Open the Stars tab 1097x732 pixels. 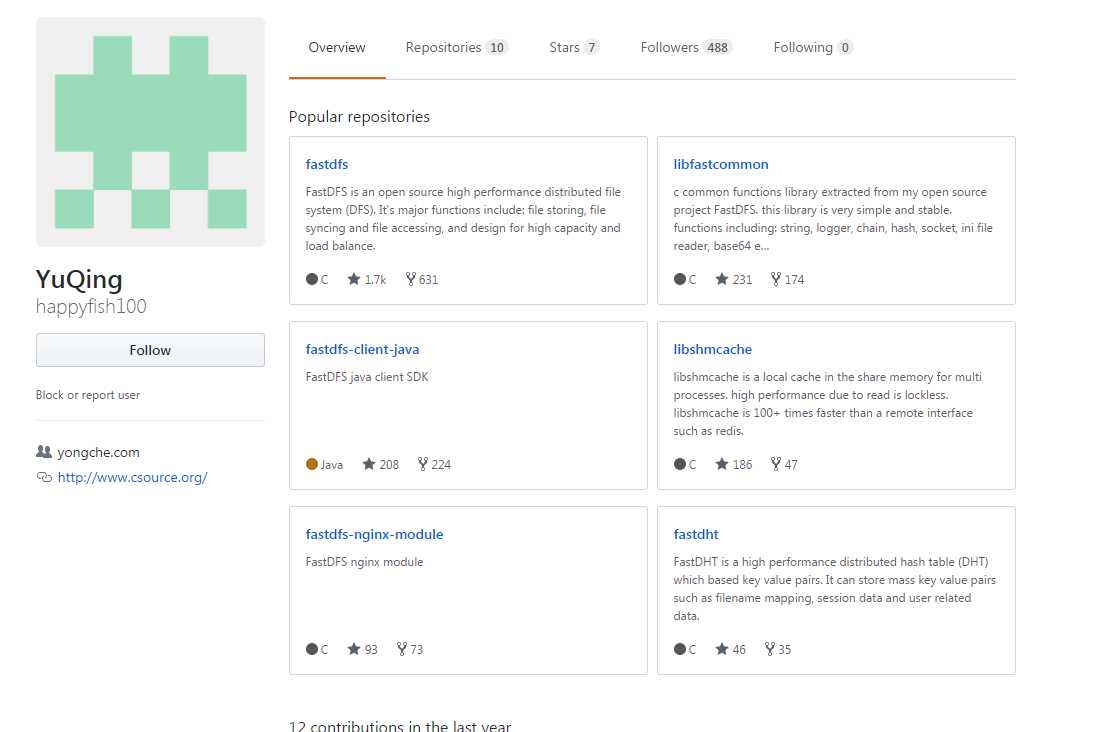tap(574, 48)
